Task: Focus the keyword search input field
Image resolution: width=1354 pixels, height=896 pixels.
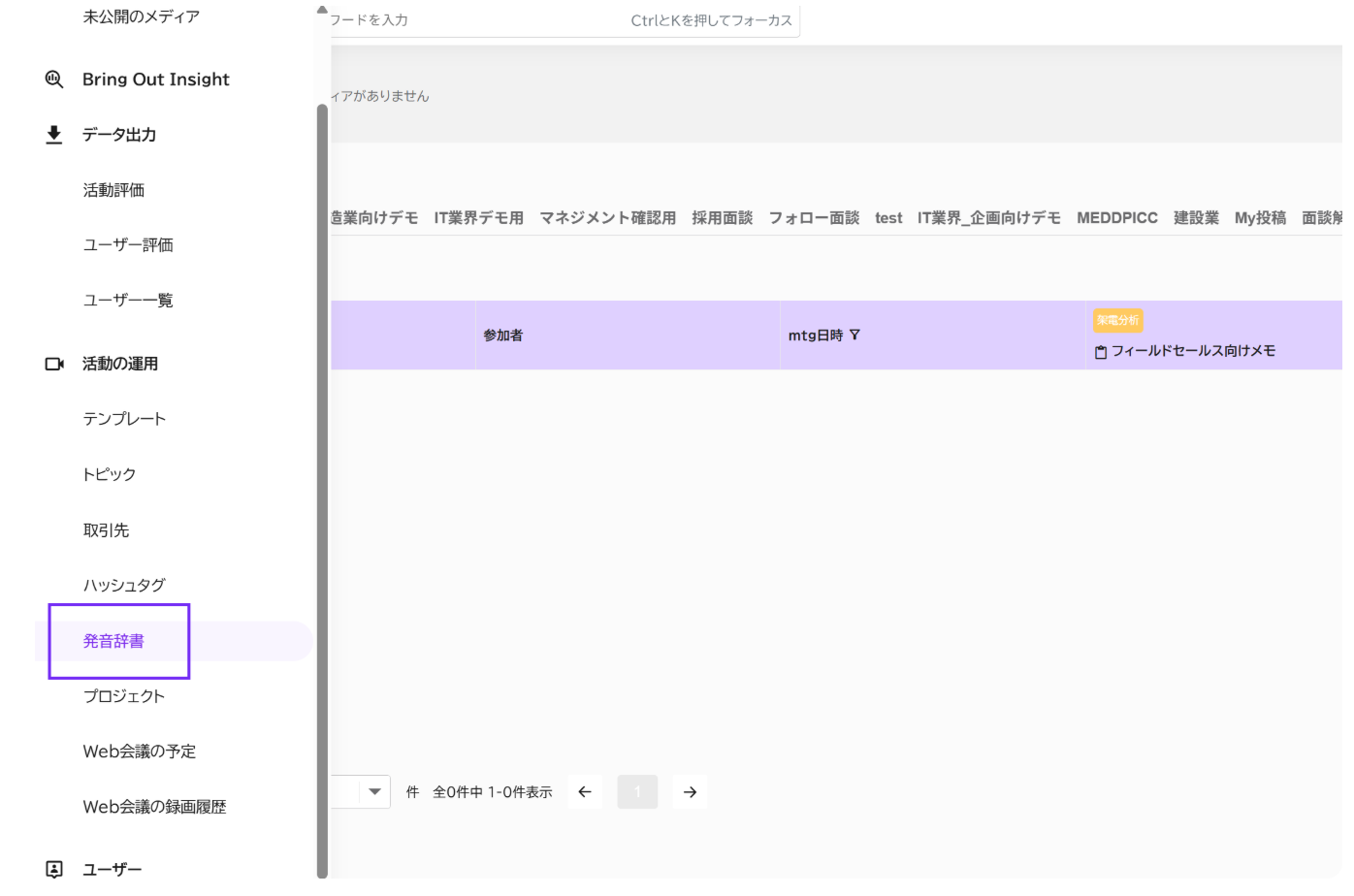Action: pyautogui.click(x=564, y=20)
